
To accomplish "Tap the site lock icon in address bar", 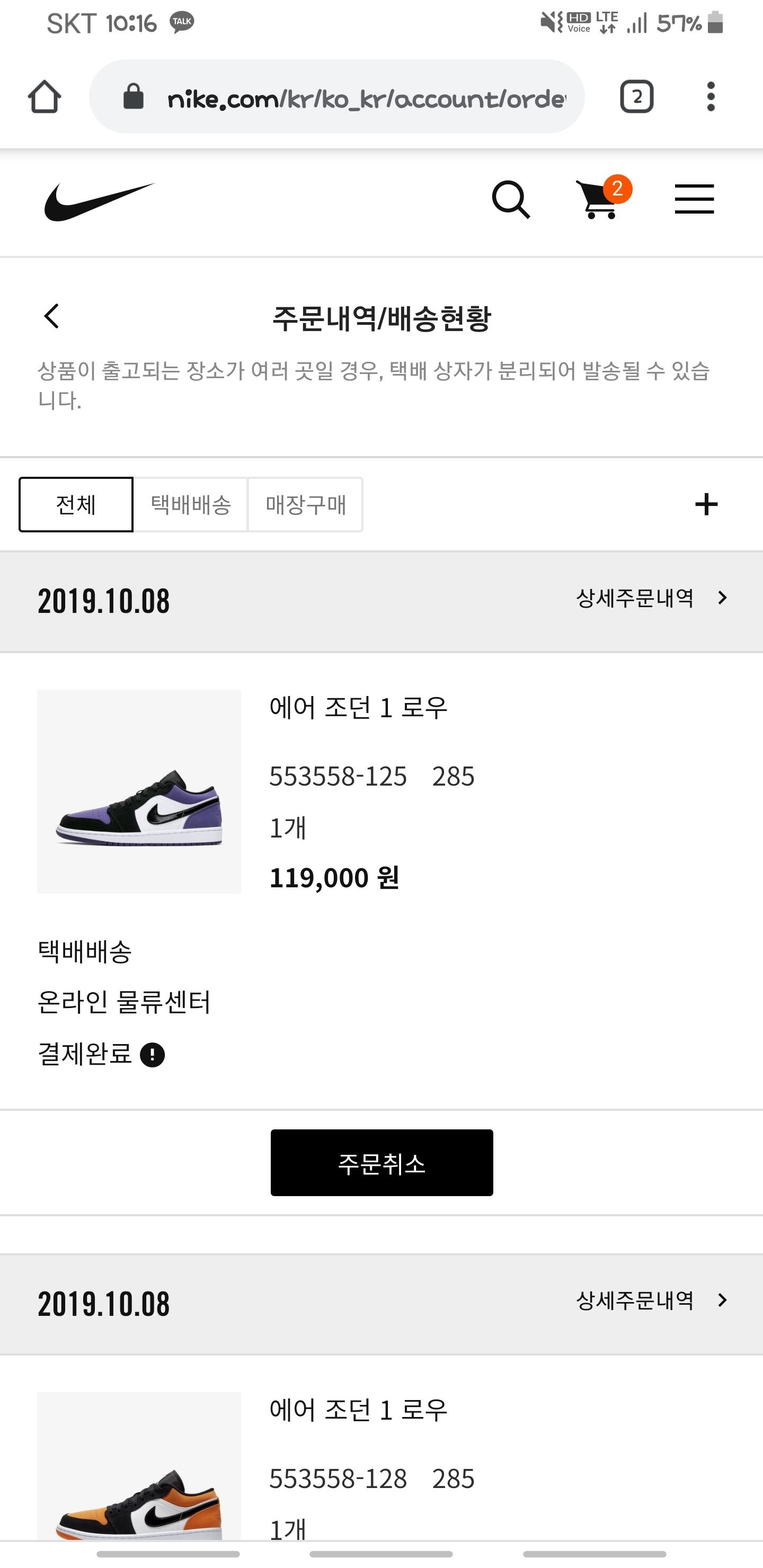I will point(134,96).
